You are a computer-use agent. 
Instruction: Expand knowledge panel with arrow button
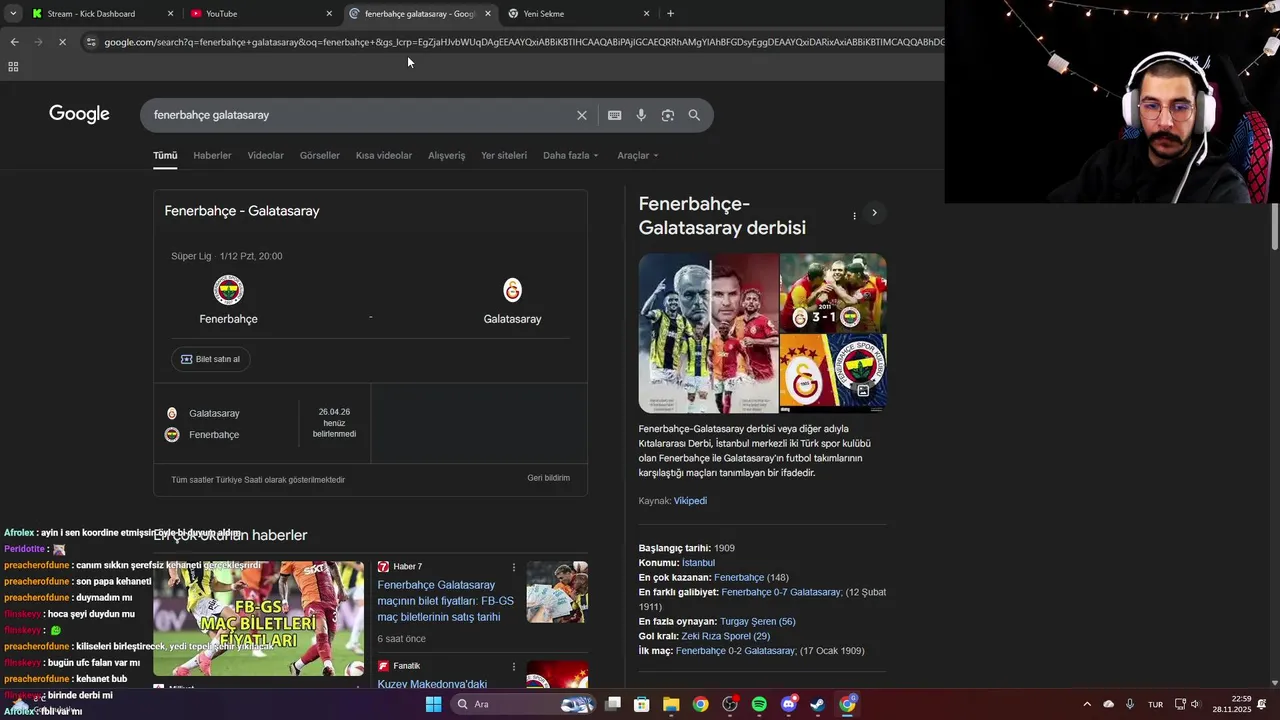click(874, 213)
